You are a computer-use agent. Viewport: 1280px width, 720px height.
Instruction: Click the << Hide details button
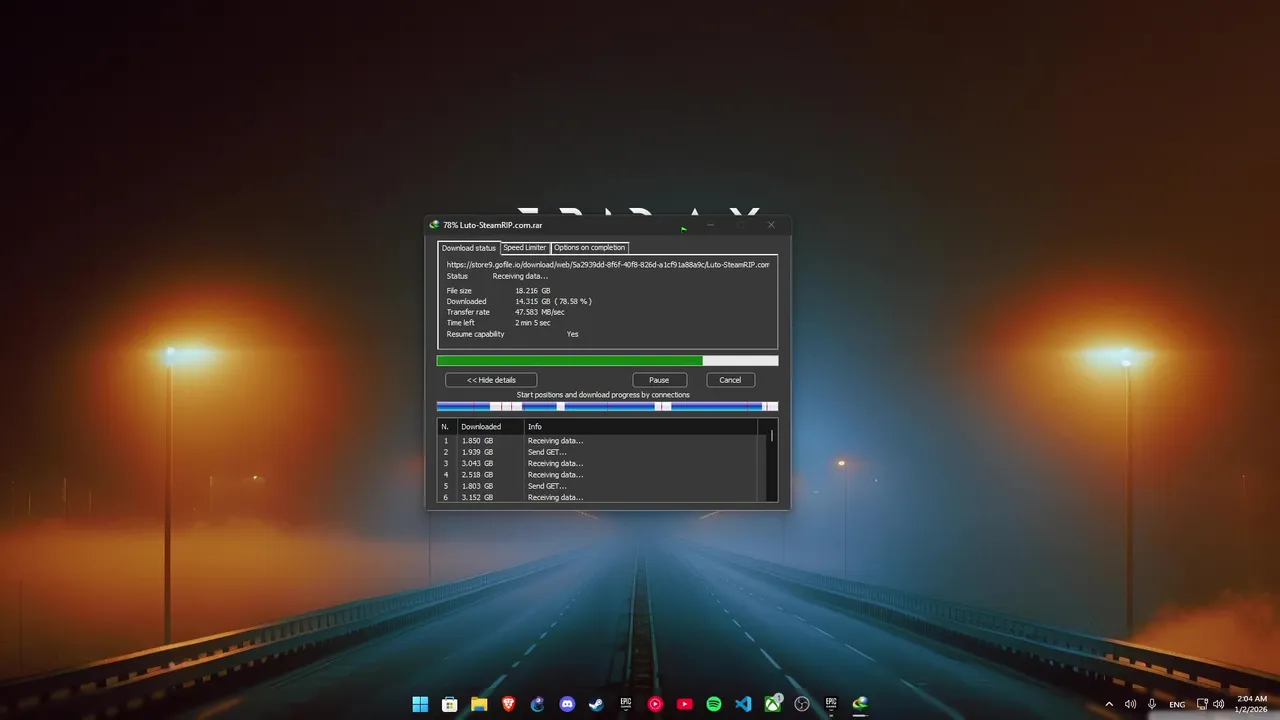point(491,380)
